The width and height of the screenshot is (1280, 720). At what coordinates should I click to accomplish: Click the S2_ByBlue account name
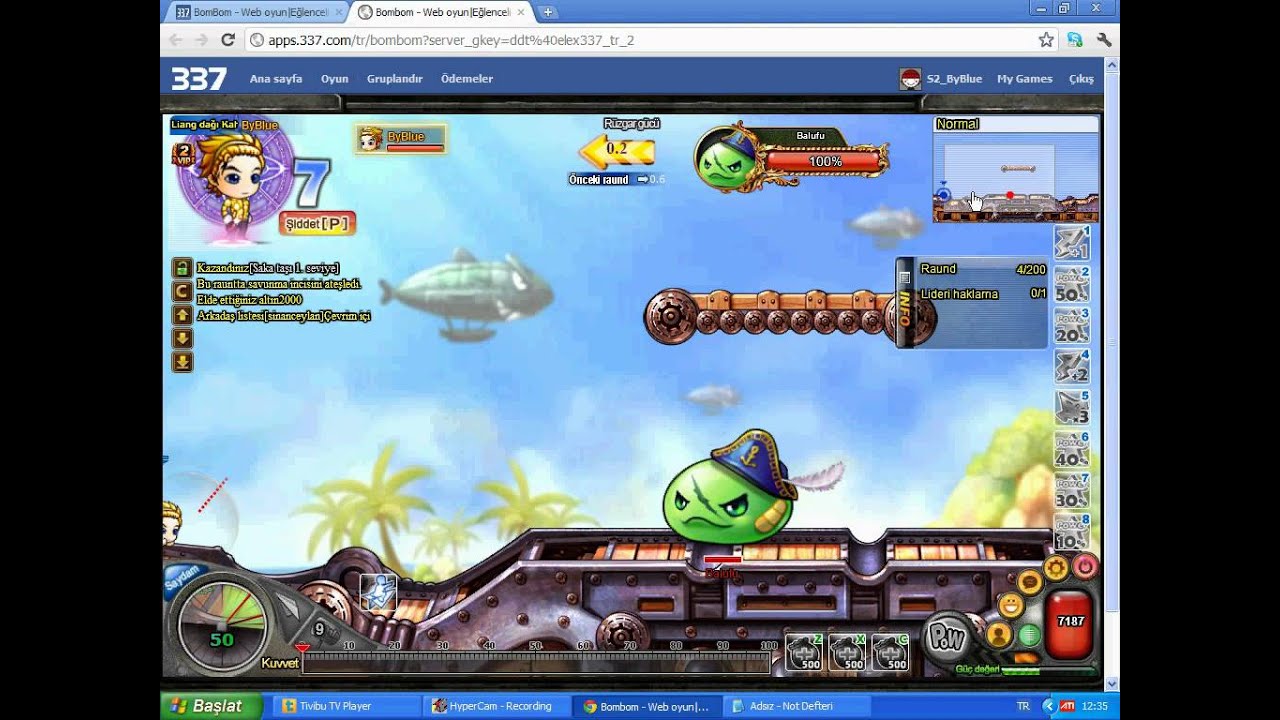tap(954, 79)
